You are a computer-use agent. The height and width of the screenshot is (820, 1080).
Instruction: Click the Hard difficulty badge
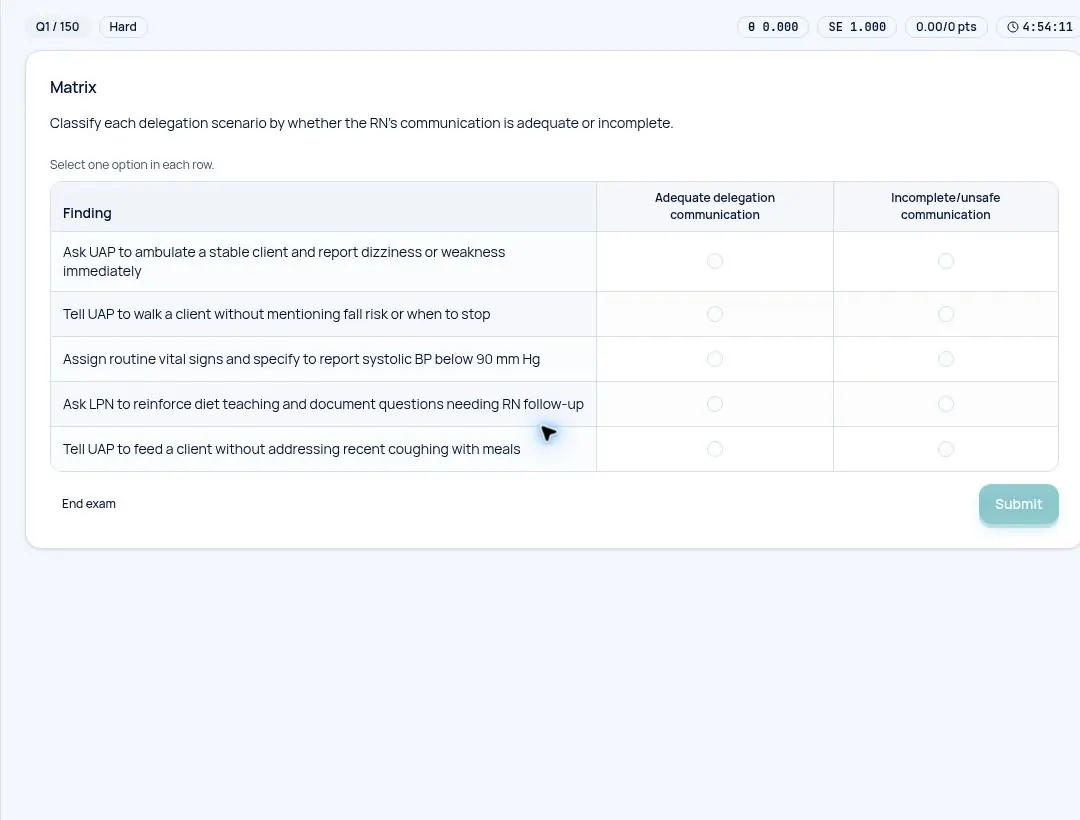[x=123, y=27]
